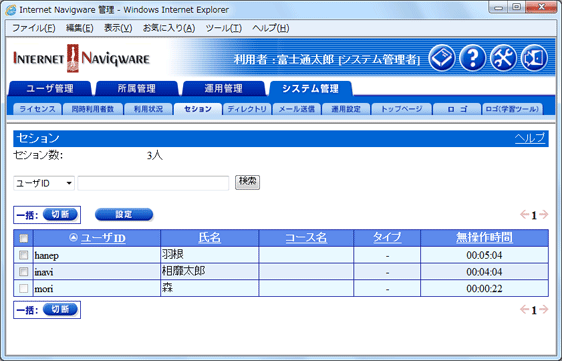This screenshot has height=361, width=562.
Task: Click page number 1 above table
Action: click(534, 215)
